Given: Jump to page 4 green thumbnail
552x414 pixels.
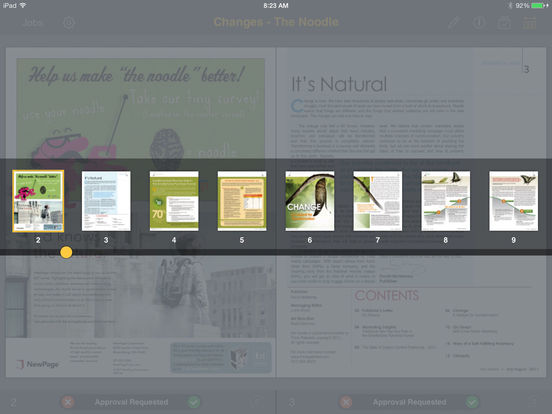Looking at the screenshot, I should [x=174, y=201].
